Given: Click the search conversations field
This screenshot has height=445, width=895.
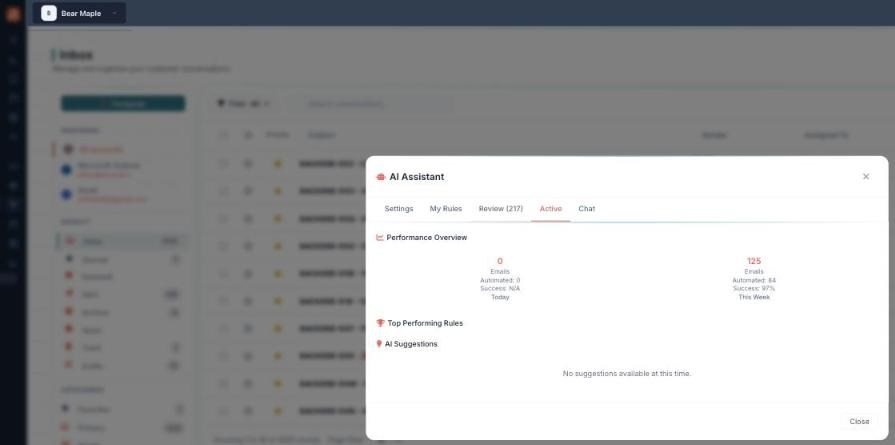Looking at the screenshot, I should 374,103.
